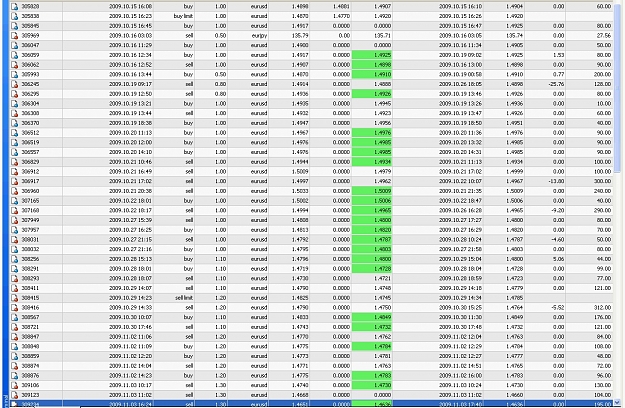Click the swap value '-5.52'

[558, 308]
